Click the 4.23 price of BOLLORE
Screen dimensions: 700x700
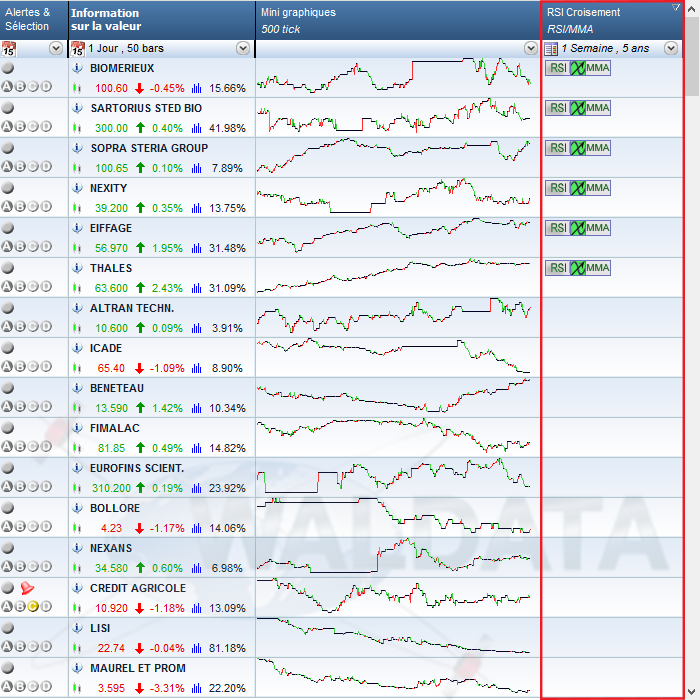111,529
